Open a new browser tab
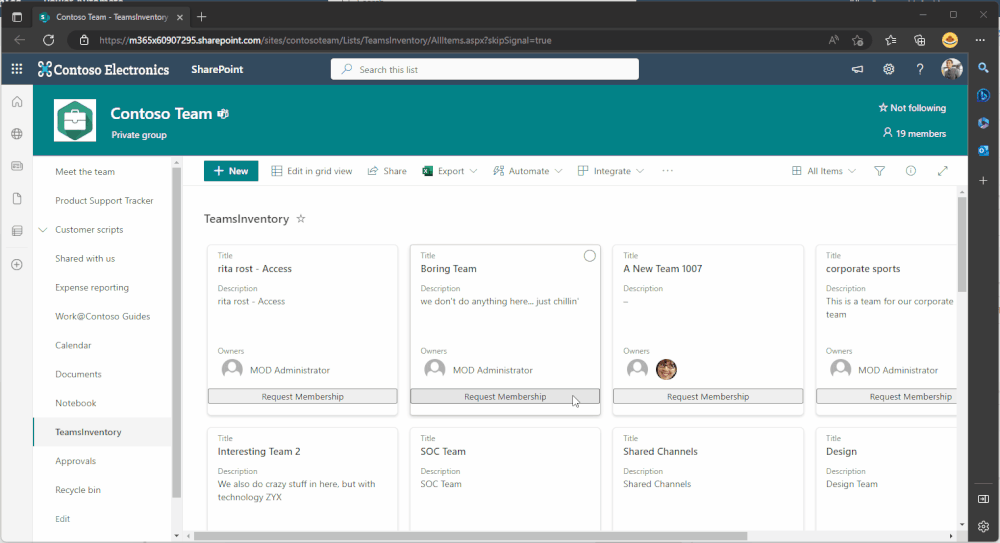 coord(202,17)
